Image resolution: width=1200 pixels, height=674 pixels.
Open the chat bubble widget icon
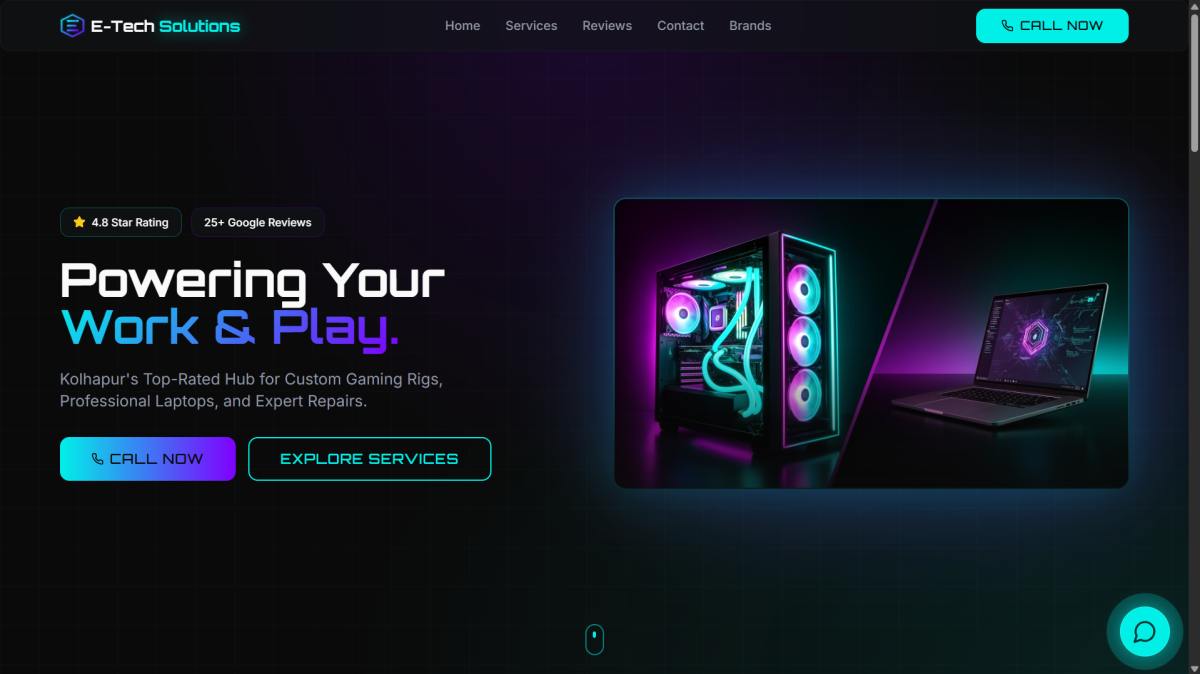pyautogui.click(x=1145, y=632)
